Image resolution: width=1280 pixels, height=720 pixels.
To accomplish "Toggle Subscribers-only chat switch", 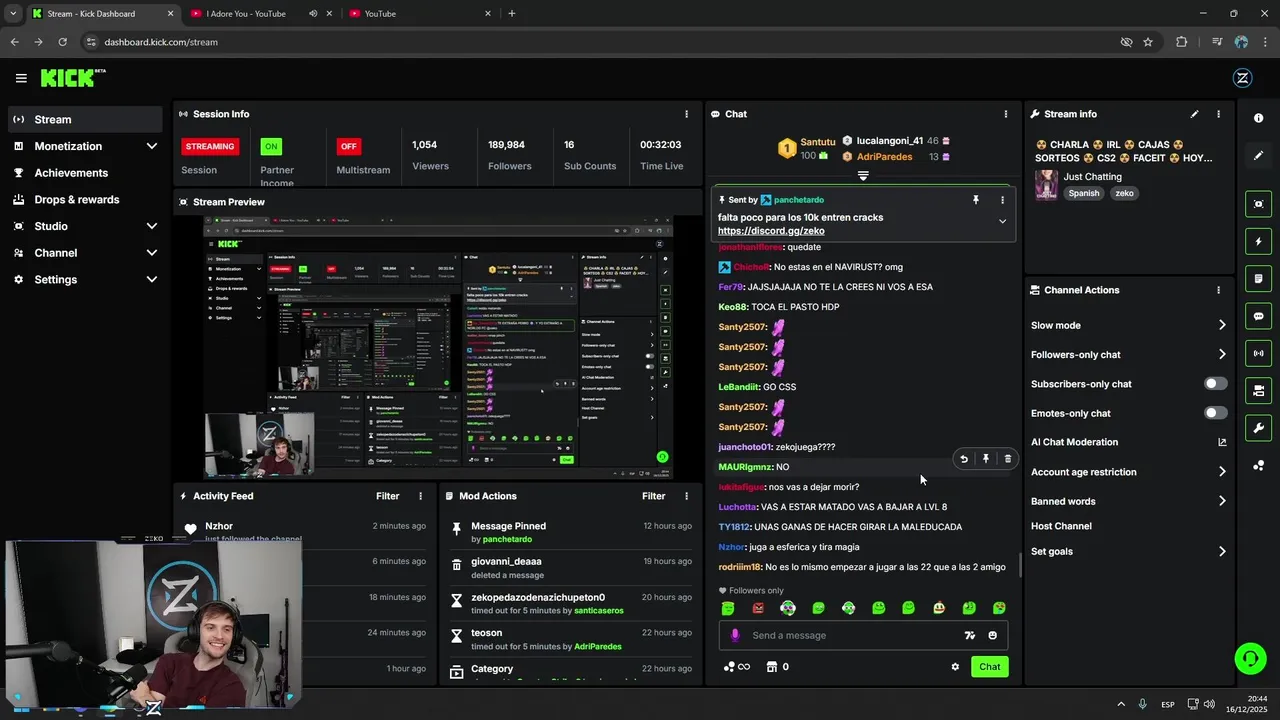I will pyautogui.click(x=1216, y=384).
